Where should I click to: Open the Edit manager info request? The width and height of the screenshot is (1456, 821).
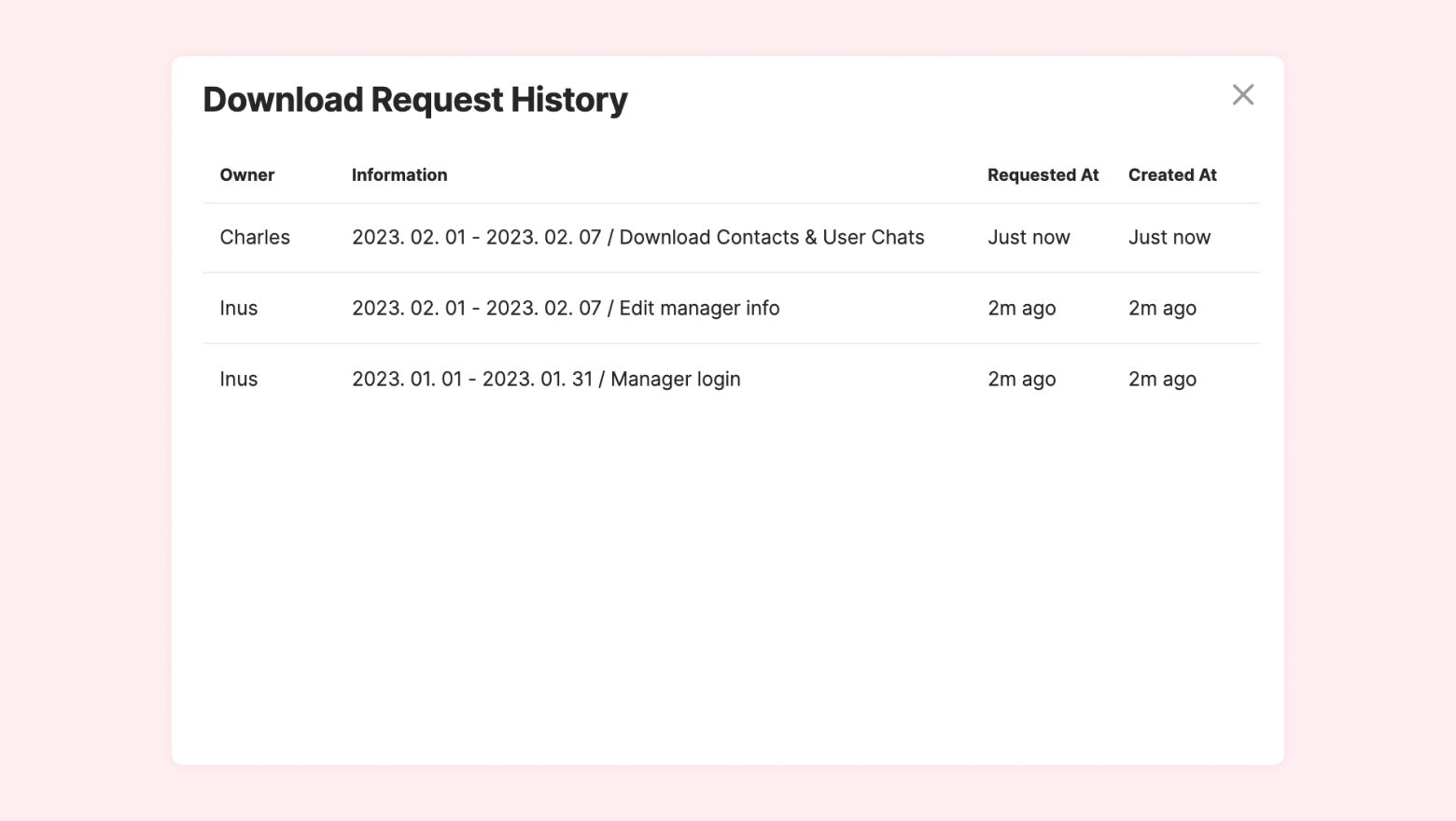coord(566,309)
